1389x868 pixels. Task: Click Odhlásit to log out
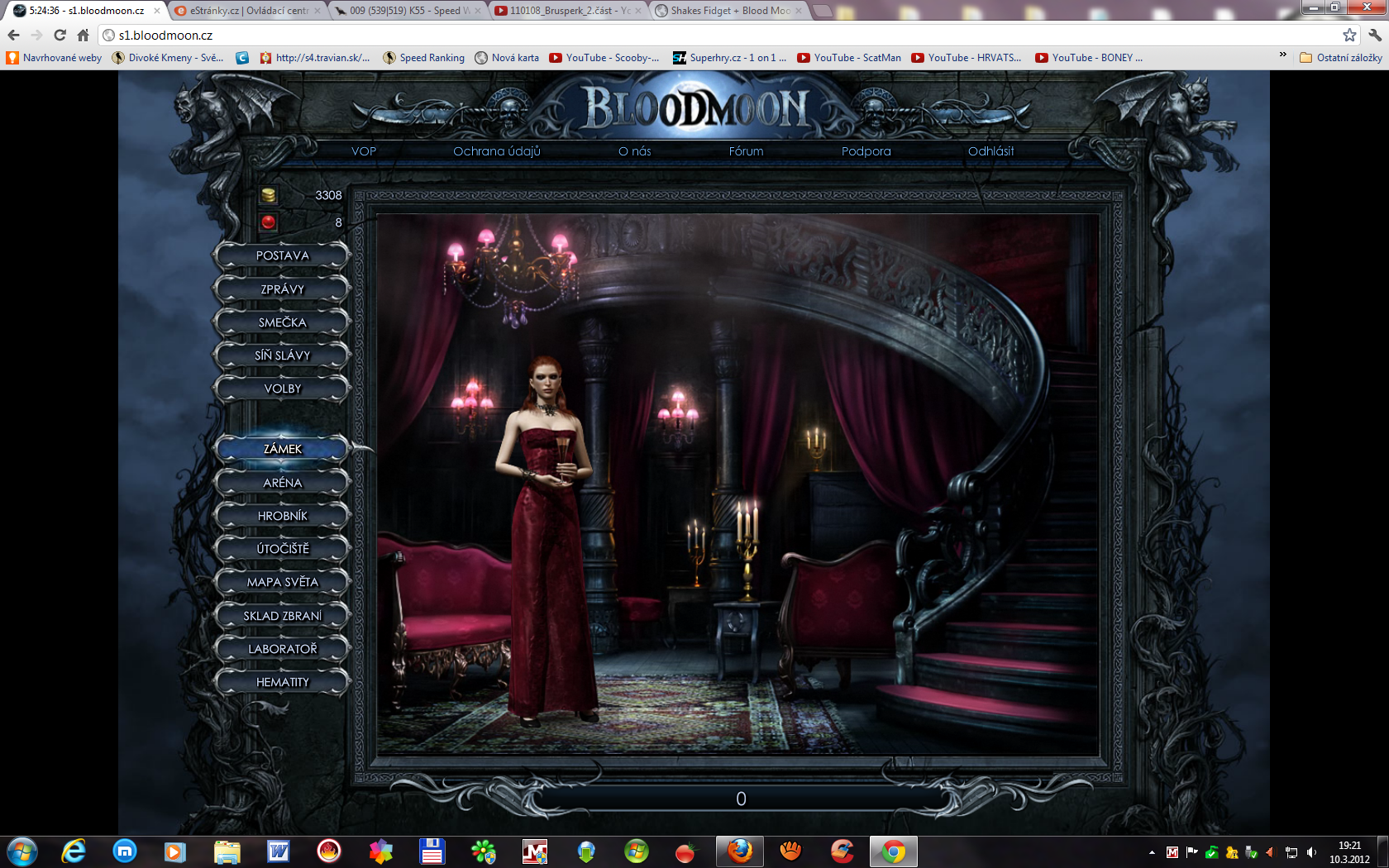(990, 151)
